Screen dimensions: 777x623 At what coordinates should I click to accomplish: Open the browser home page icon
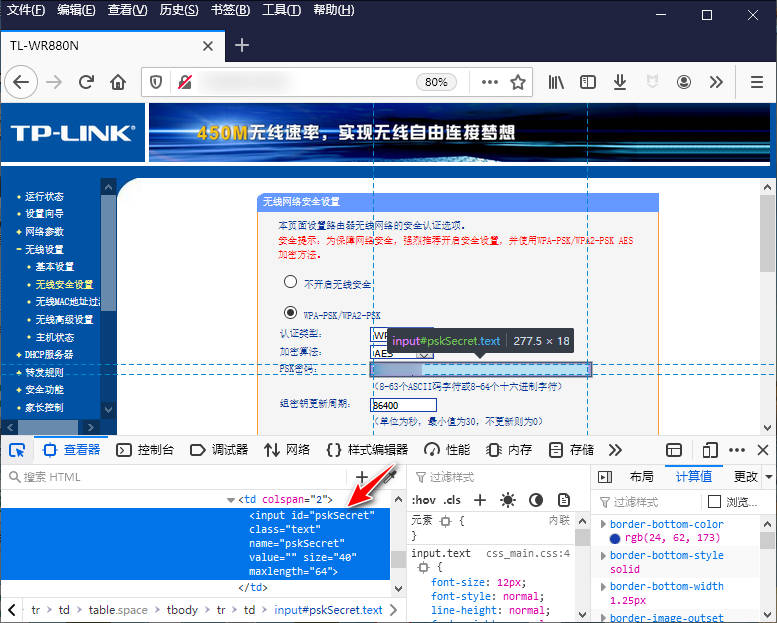[118, 82]
